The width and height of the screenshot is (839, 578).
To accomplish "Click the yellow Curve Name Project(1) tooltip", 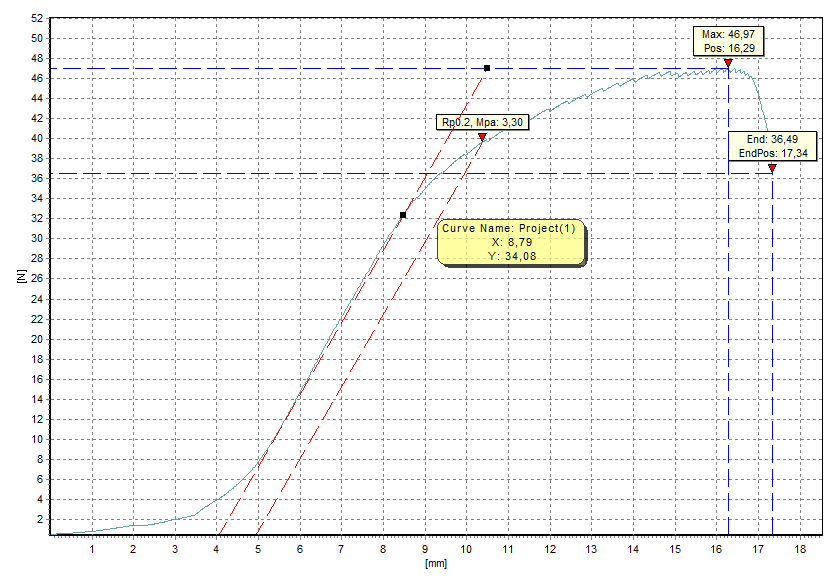I will (x=512, y=242).
